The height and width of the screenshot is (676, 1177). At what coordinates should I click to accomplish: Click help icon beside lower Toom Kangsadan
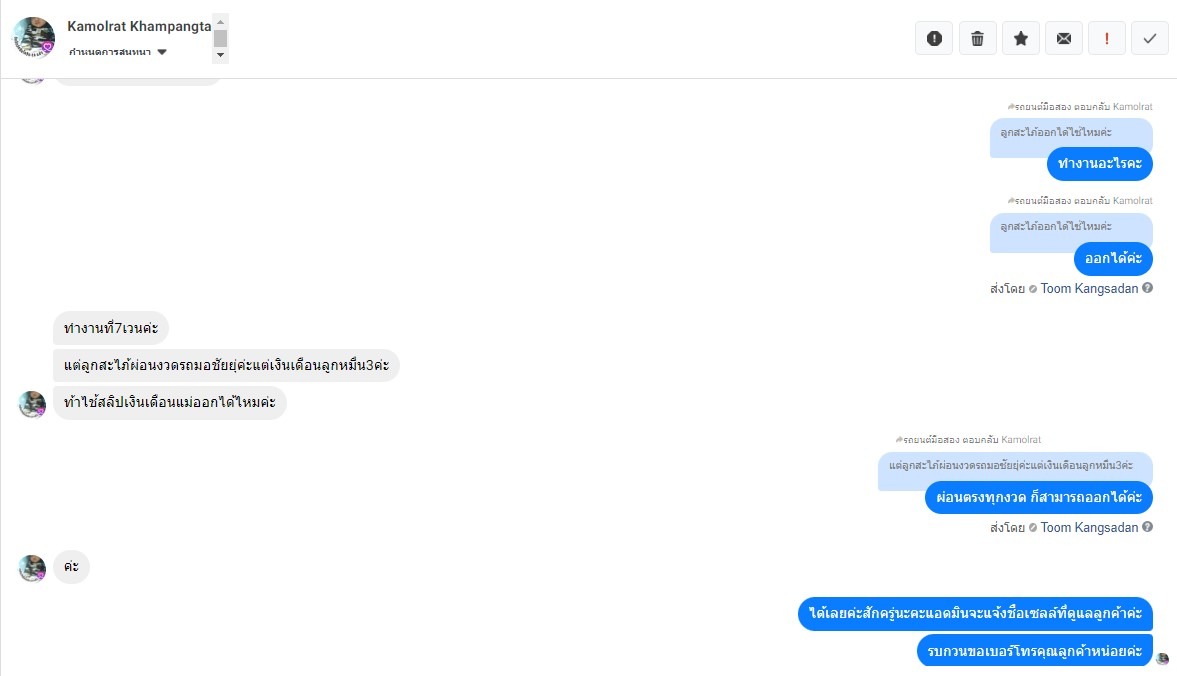[x=1147, y=527]
